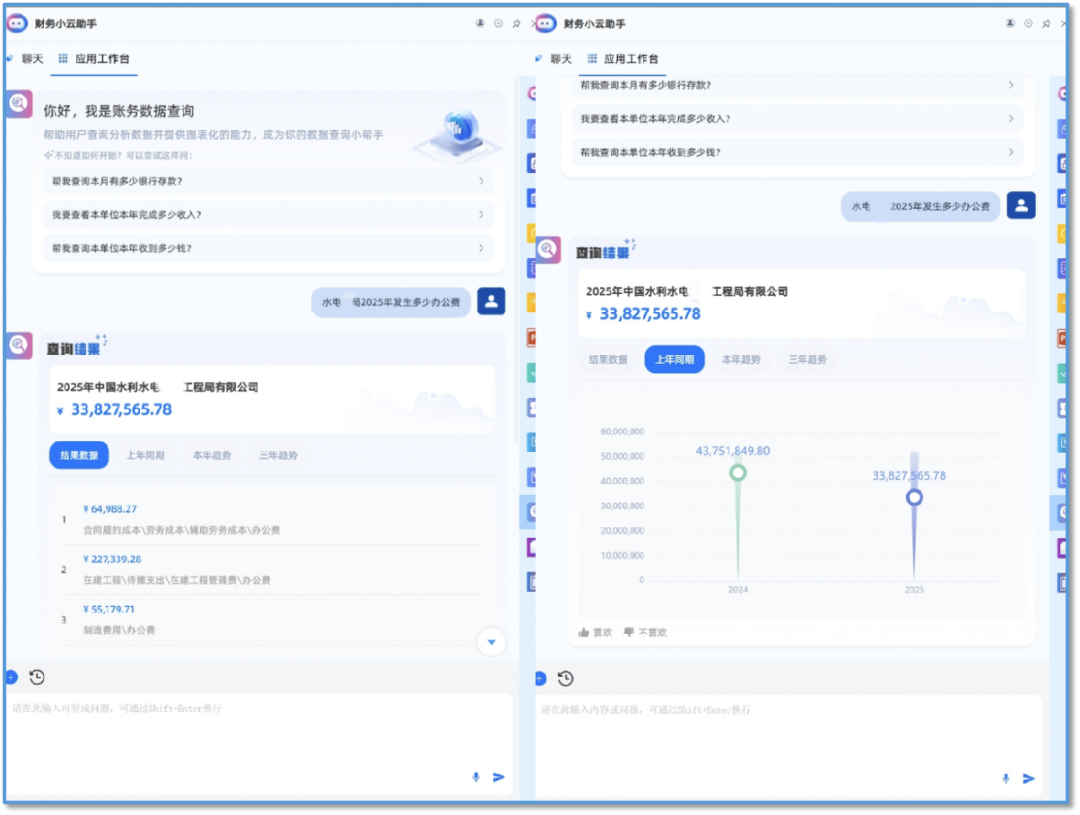Click the microphone icon in left panel input
Viewport: 1080px width, 815px height.
coord(475,777)
